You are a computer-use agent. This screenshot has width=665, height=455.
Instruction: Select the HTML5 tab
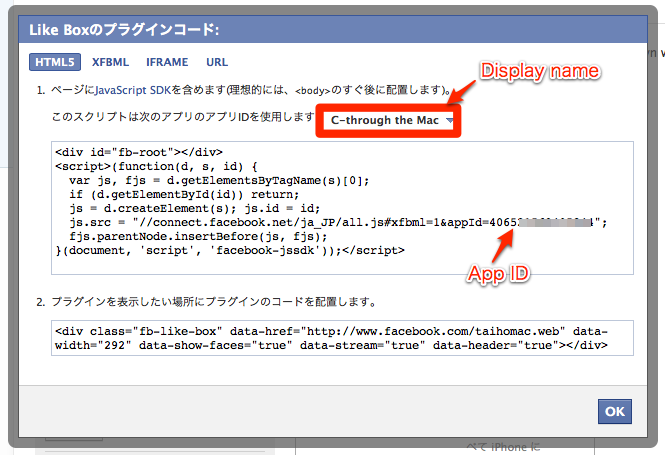[x=55, y=62]
